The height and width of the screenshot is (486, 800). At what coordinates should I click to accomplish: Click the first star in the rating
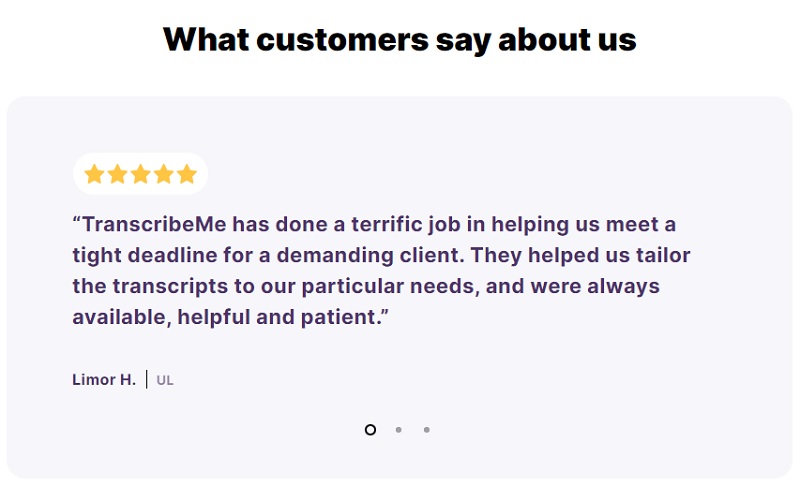(95, 175)
